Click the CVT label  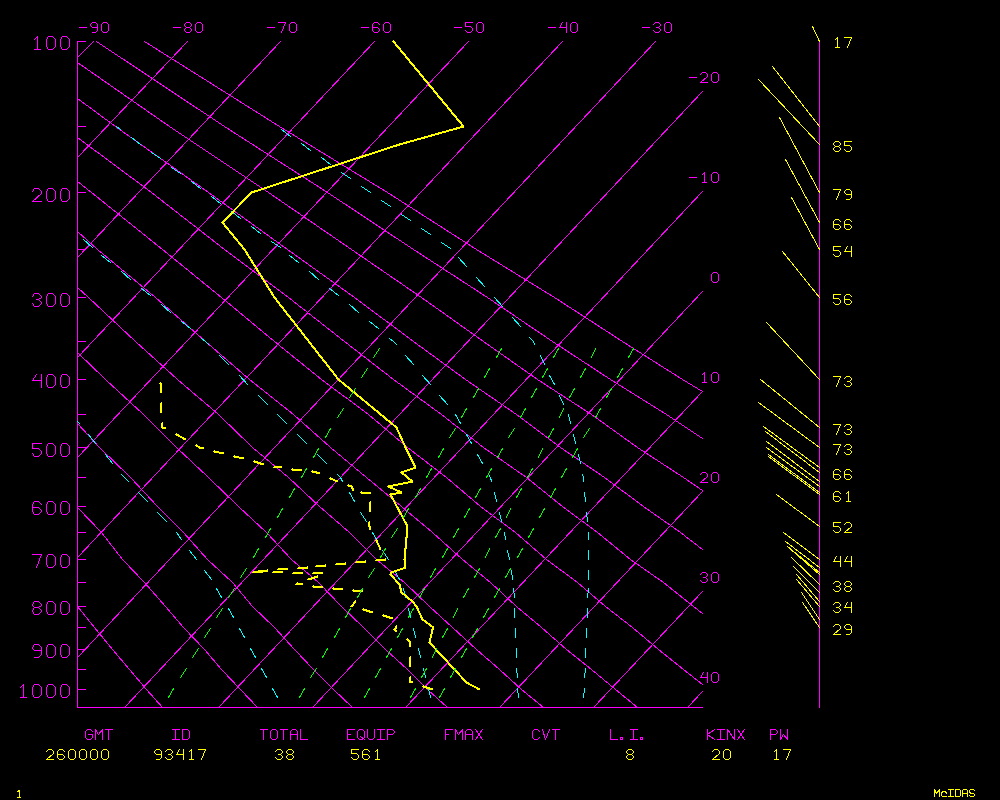click(x=545, y=735)
